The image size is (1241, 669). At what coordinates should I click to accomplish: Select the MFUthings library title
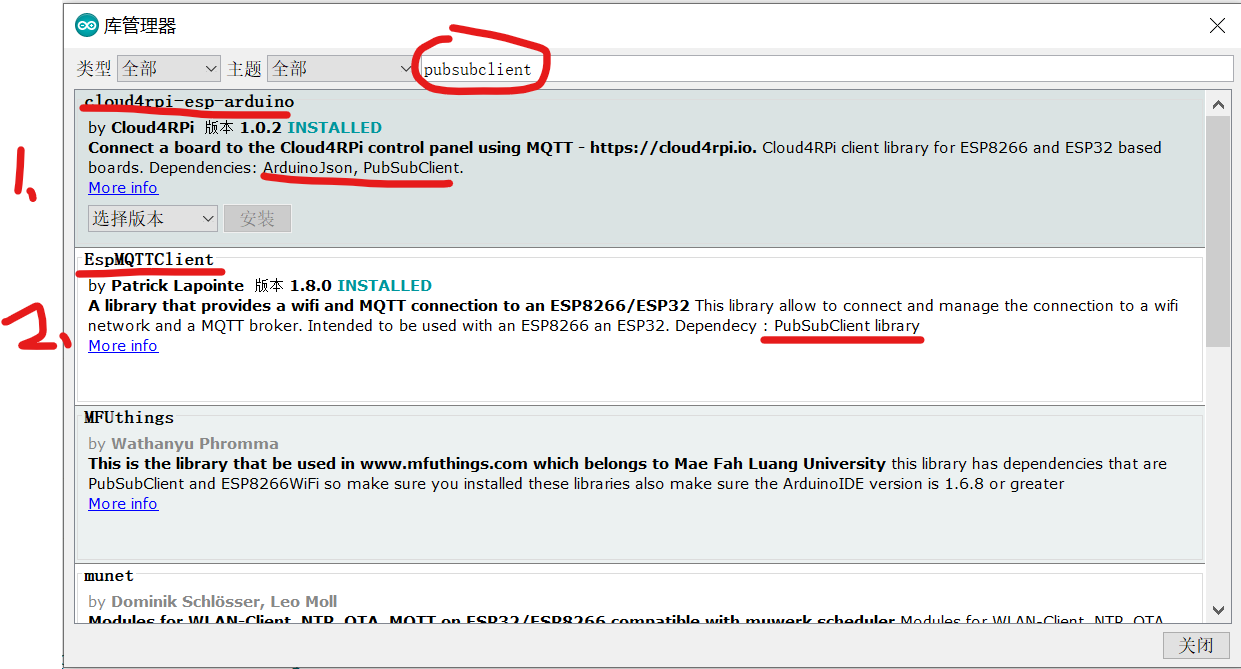tap(129, 418)
